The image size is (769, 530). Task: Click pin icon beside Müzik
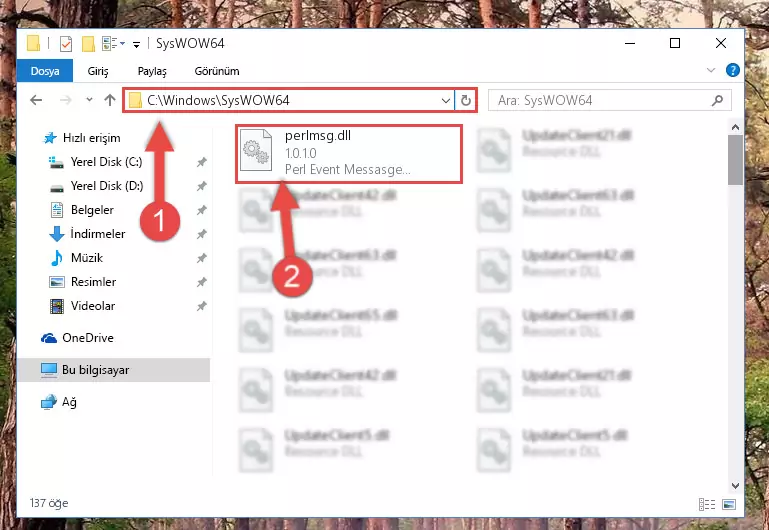tap(201, 258)
